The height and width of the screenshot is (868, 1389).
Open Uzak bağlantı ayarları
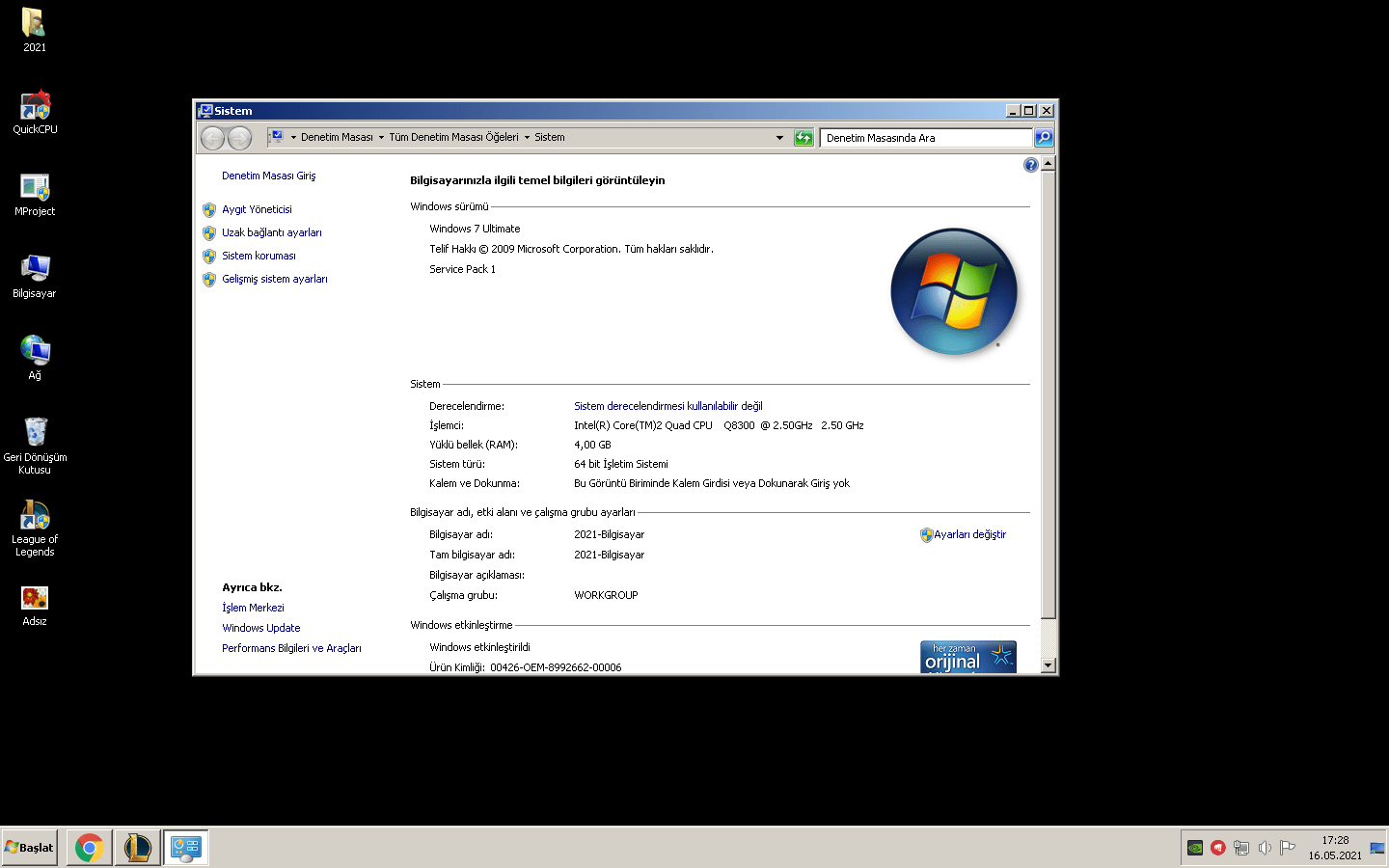click(272, 232)
